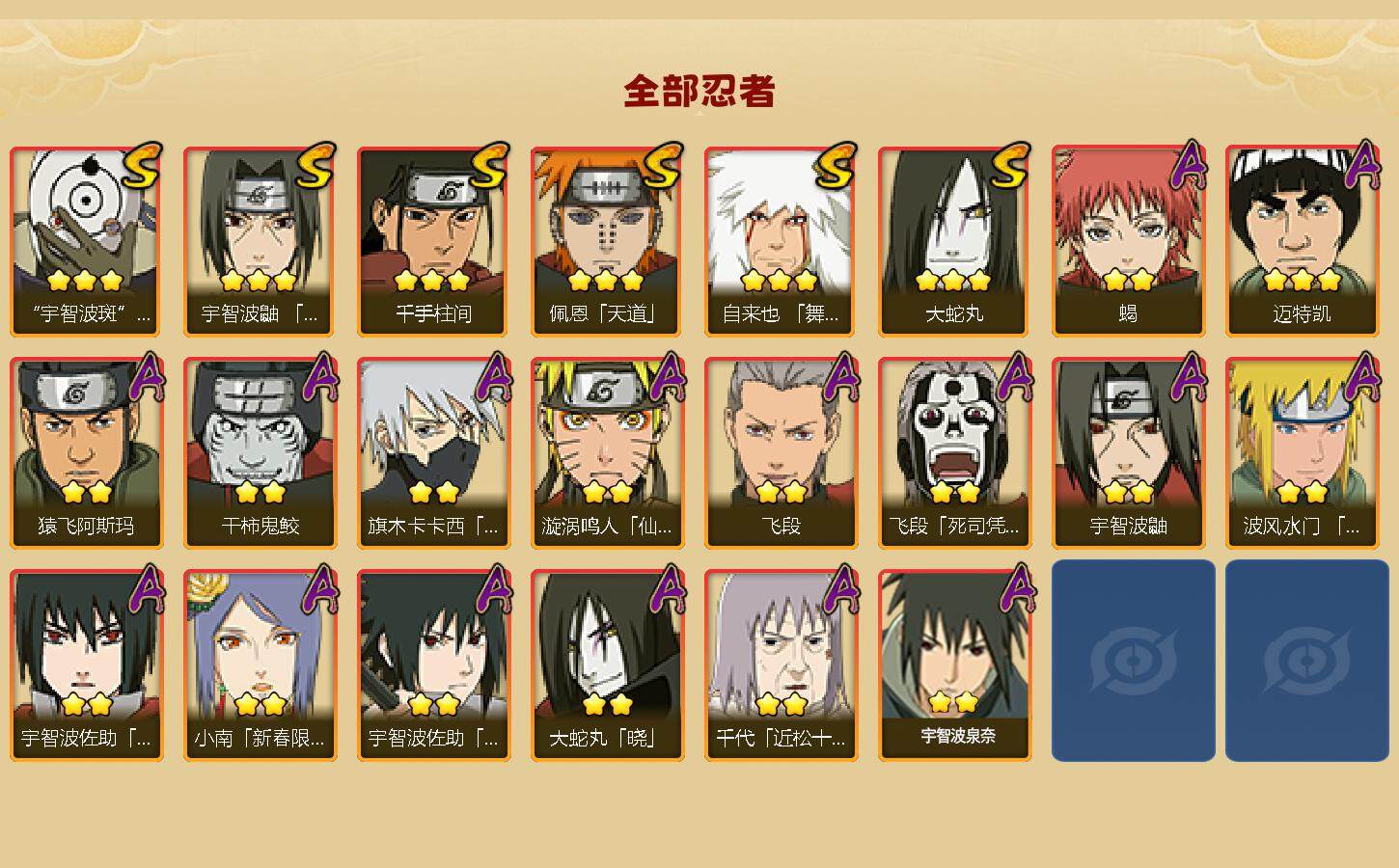Open the 佩恩「天道」 character card
Screen dimensions: 1399x868
[607, 241]
